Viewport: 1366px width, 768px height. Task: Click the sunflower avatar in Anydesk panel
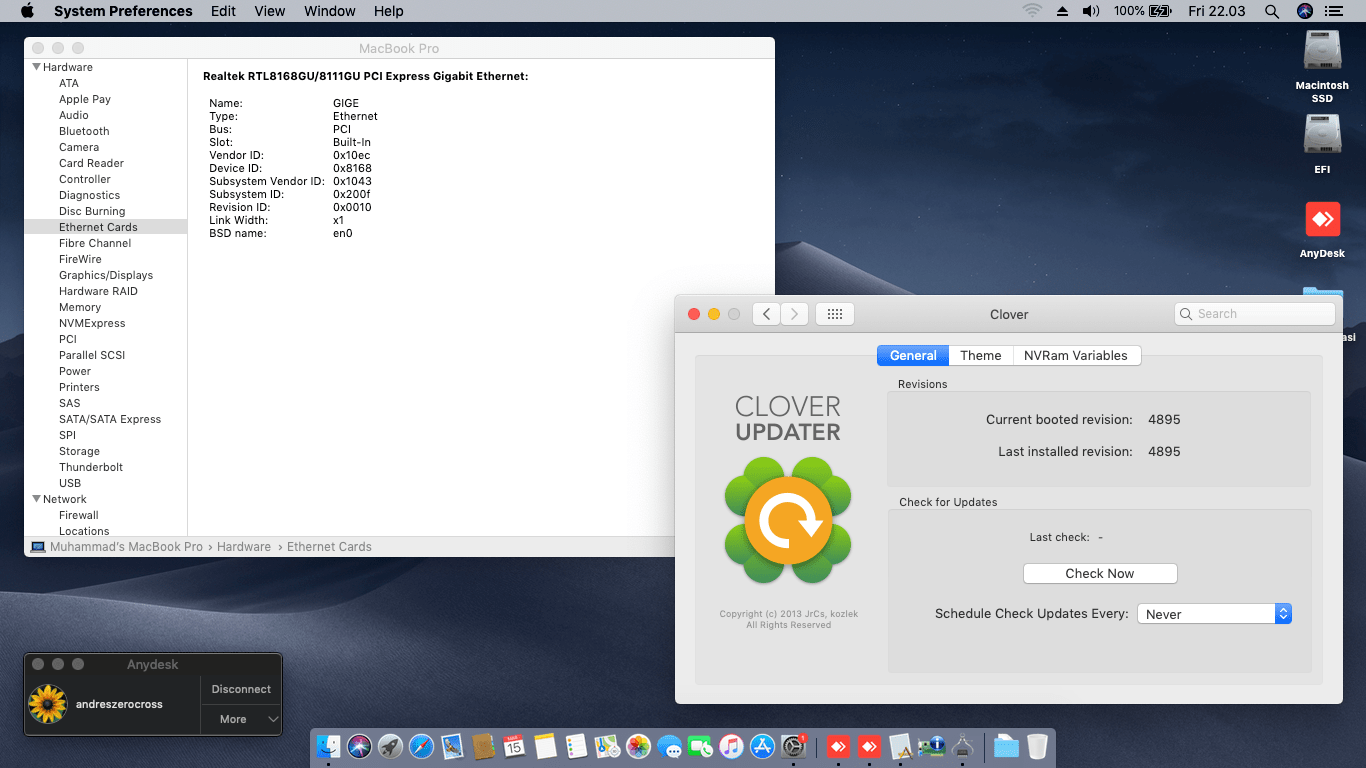(x=48, y=704)
